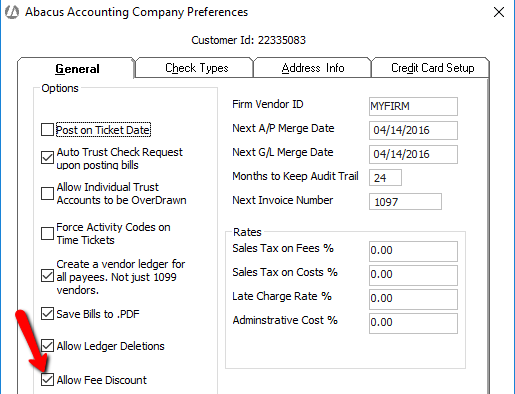Click the Months to Keep Audit Trail label
515x394 pixels.
coord(295,176)
